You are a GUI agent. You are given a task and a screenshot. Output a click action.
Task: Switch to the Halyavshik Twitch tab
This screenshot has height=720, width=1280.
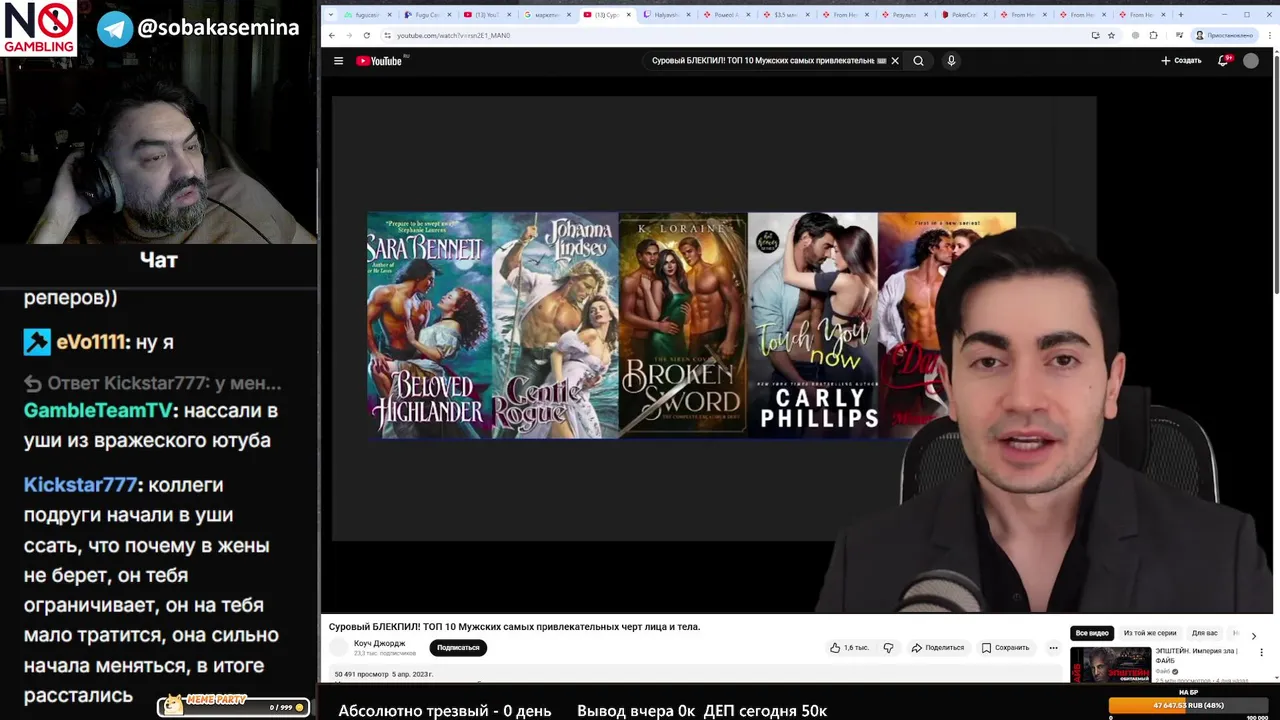point(666,15)
